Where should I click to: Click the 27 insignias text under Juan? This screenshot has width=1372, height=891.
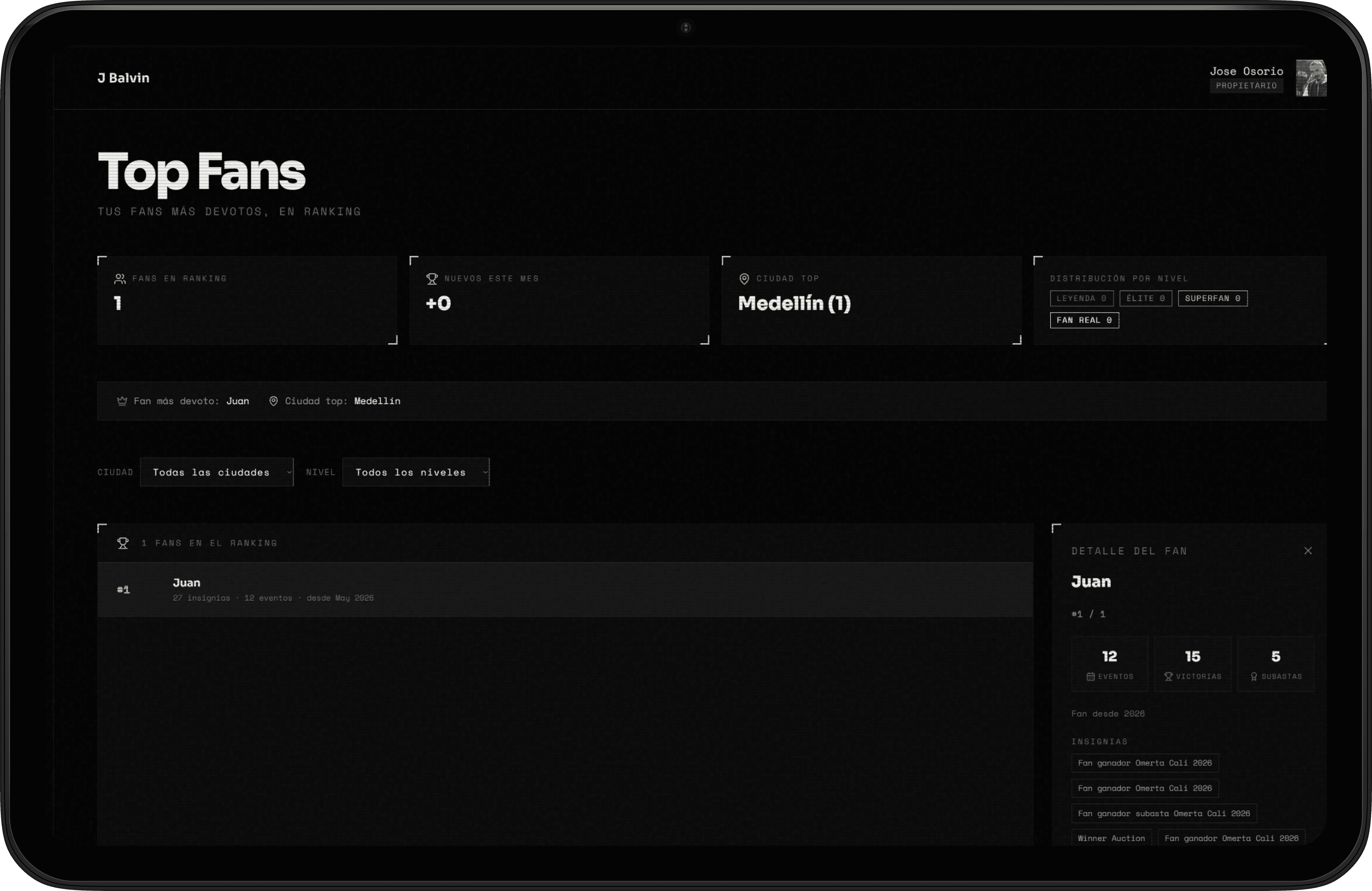click(201, 598)
